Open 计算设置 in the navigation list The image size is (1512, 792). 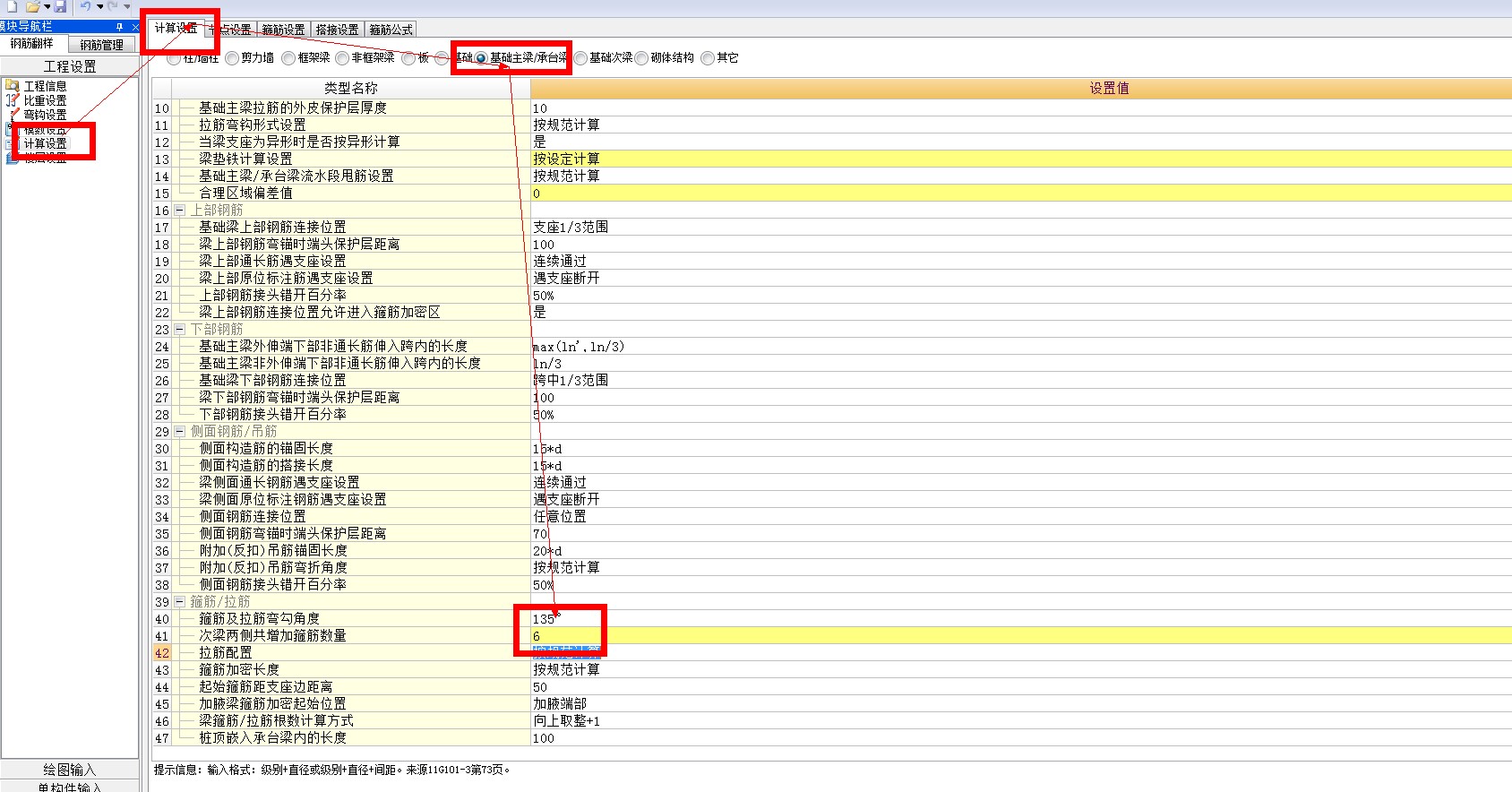coord(45,143)
